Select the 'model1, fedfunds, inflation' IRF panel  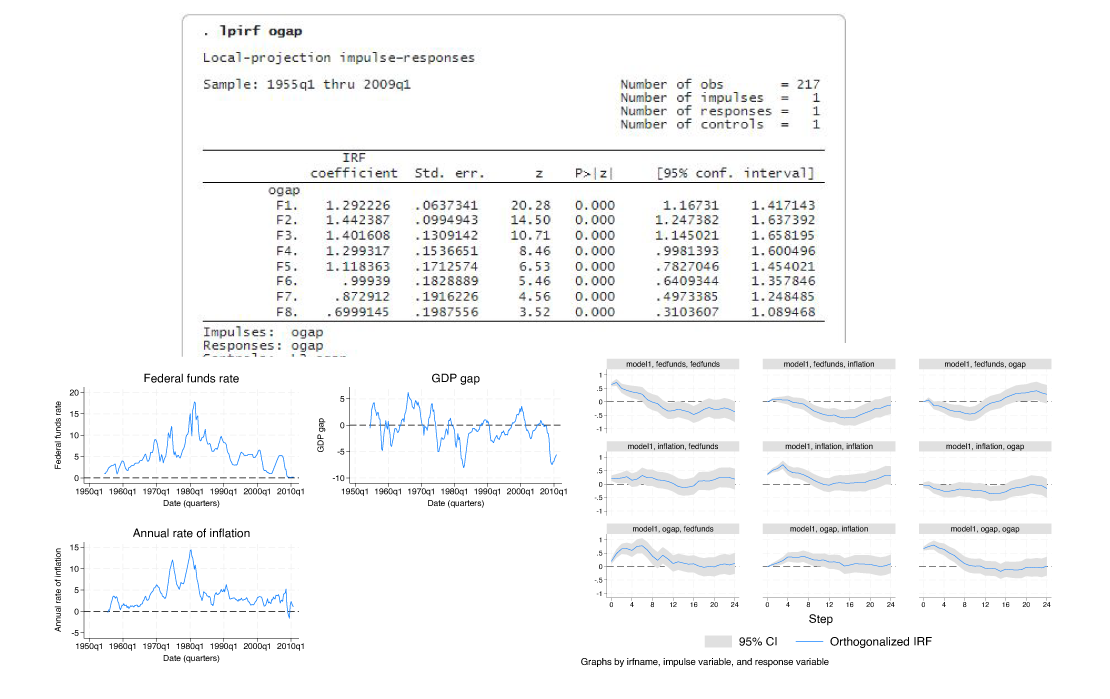point(828,397)
